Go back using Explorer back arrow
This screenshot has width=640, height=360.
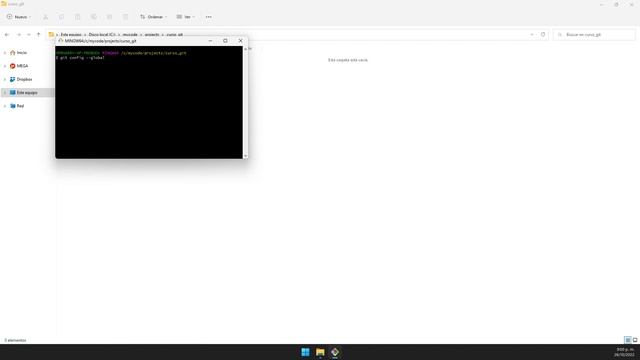(7, 35)
